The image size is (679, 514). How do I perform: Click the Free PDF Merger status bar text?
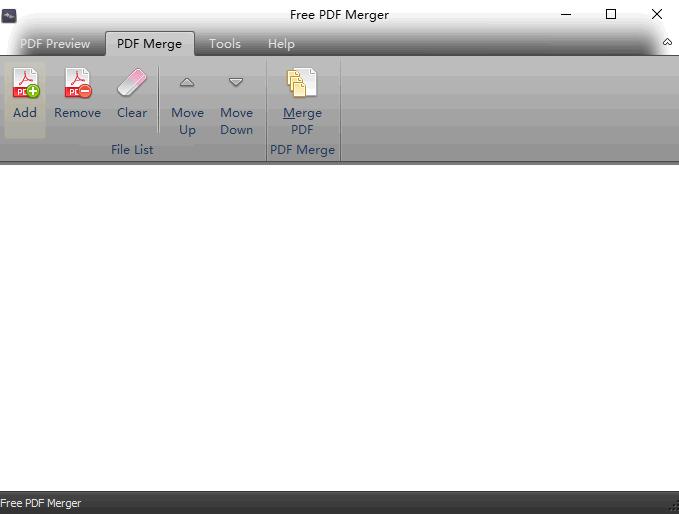(41, 503)
